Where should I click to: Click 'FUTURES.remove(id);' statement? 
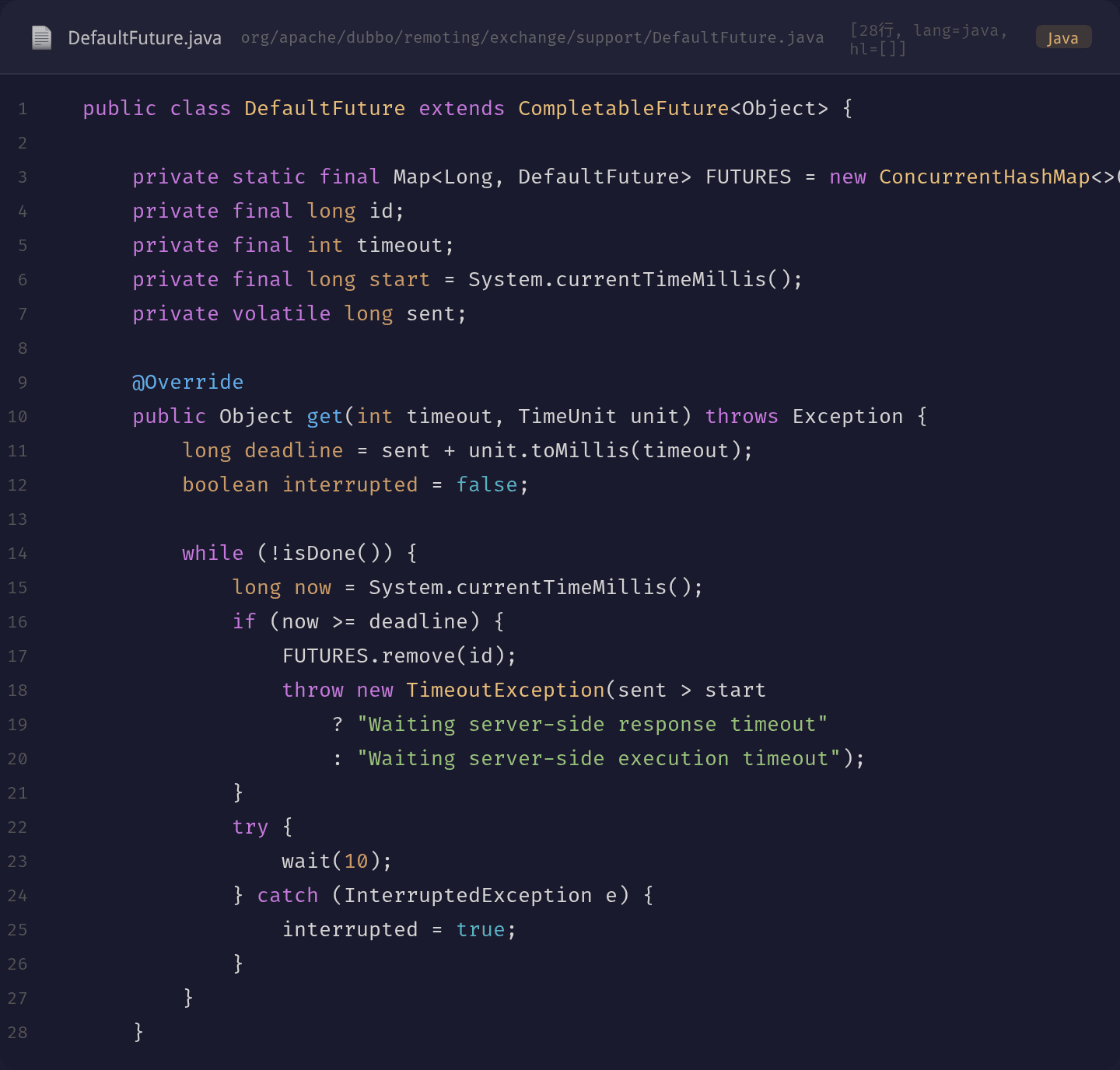399,656
